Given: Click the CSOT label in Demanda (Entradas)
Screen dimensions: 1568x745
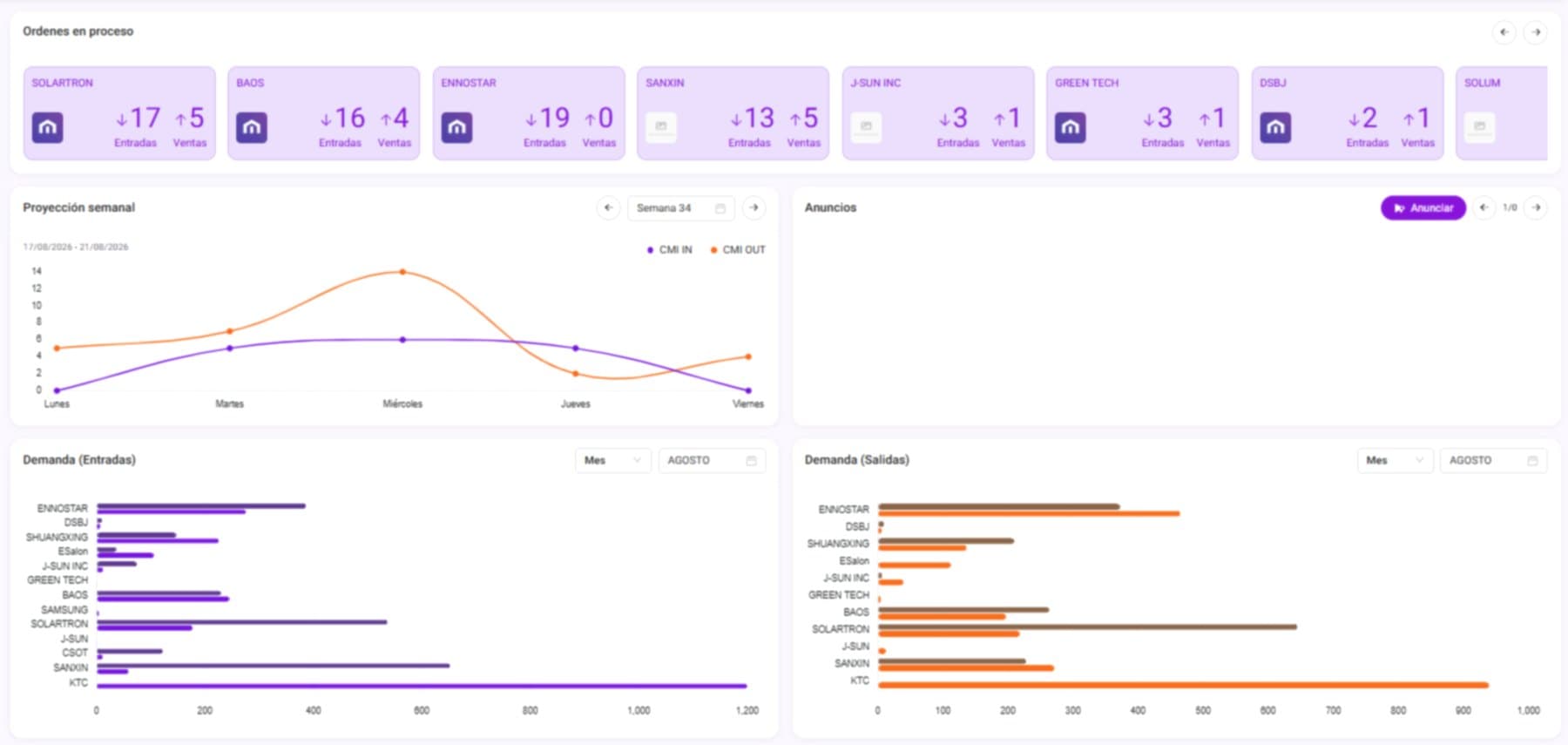Looking at the screenshot, I should pos(75,653).
